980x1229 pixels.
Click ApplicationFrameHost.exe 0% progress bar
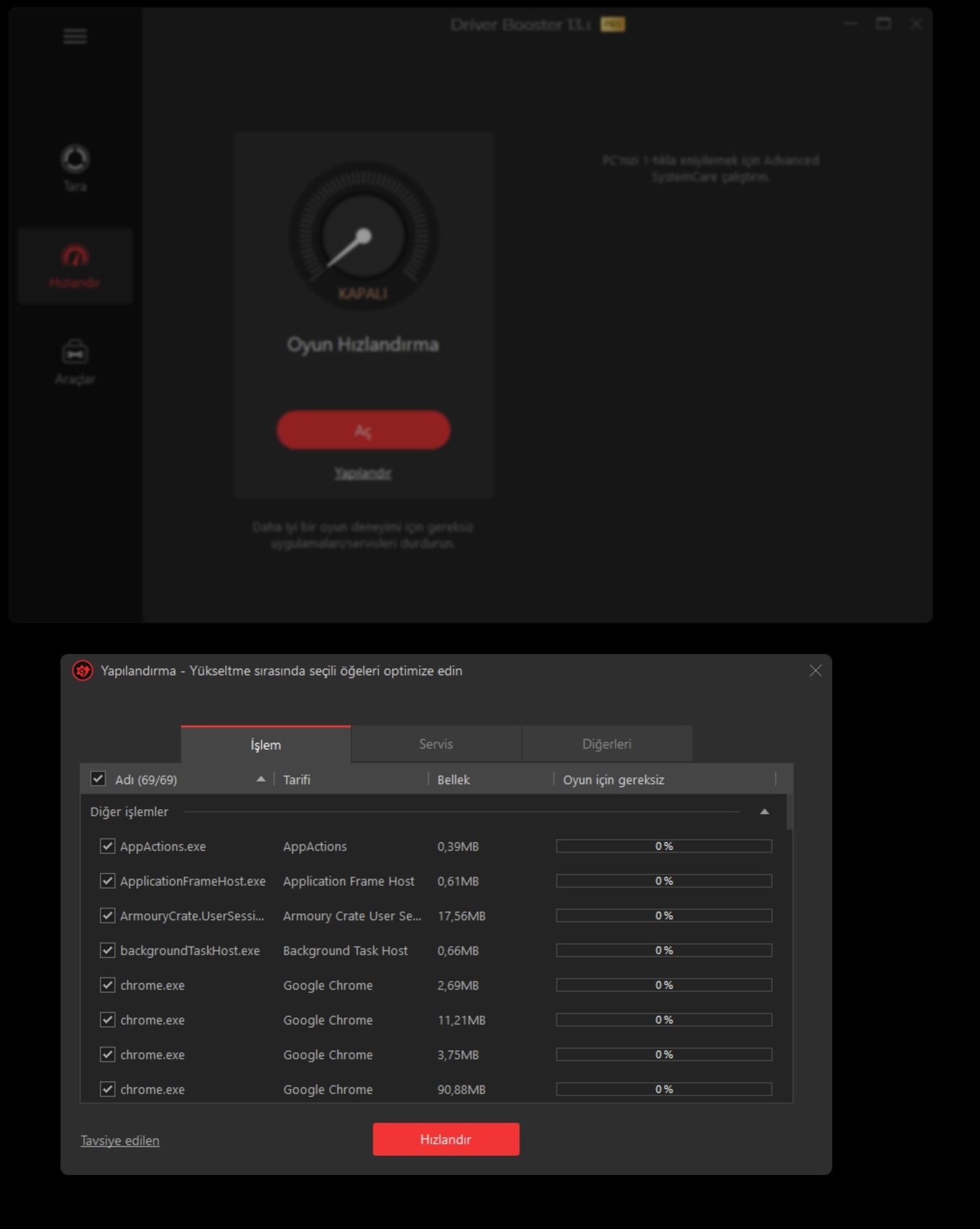(664, 880)
